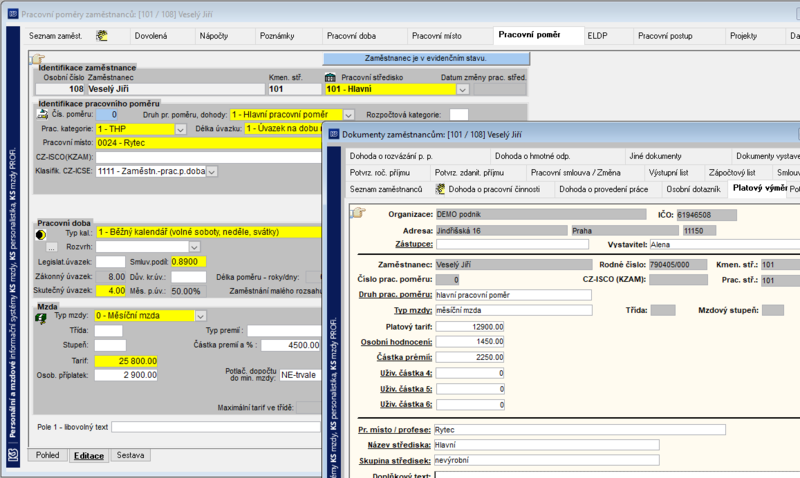The image size is (800, 478).
Task: Switch to Osobní dotazník tab
Action: pos(693,189)
